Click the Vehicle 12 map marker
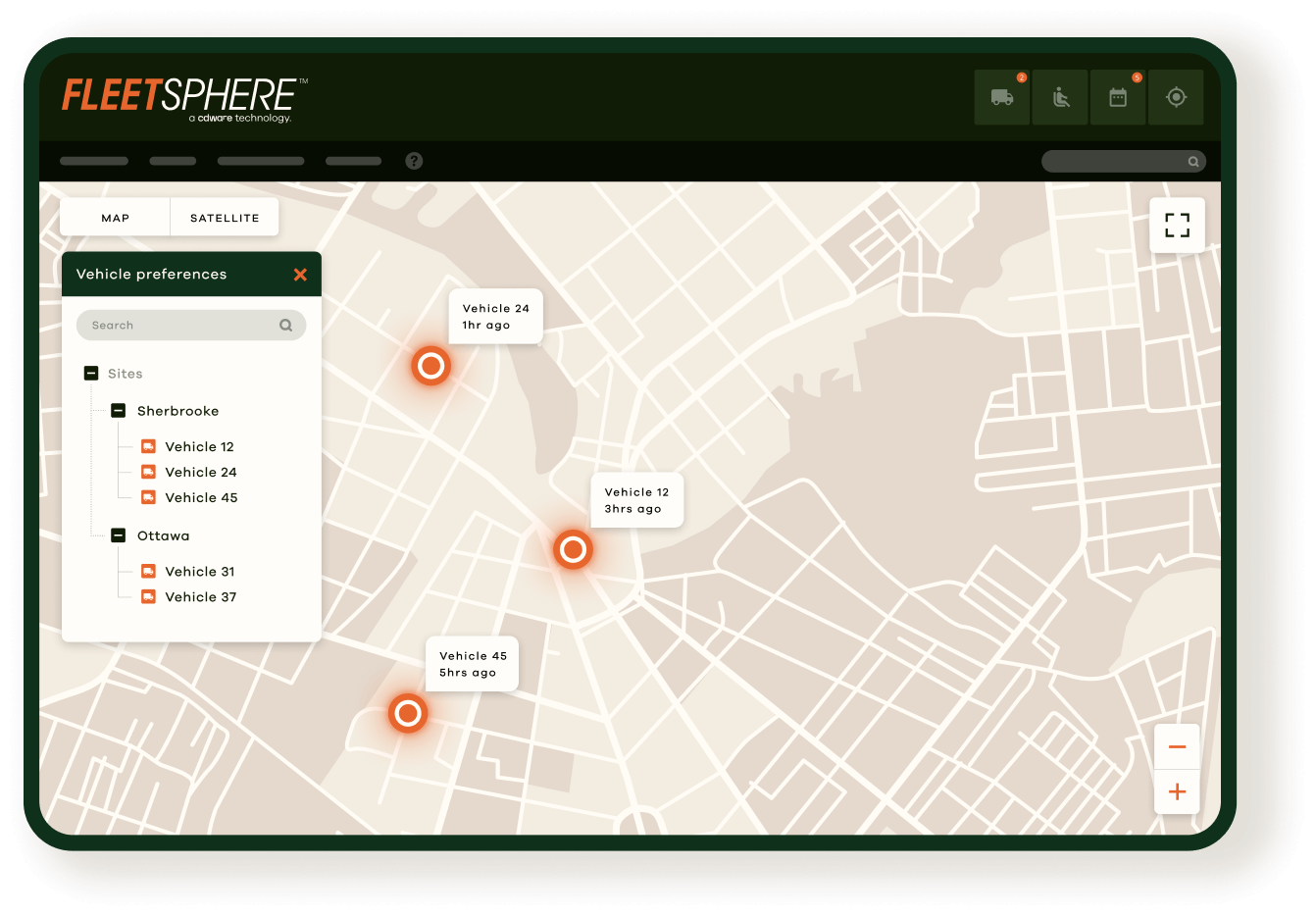The image size is (1316, 916). pos(573,549)
